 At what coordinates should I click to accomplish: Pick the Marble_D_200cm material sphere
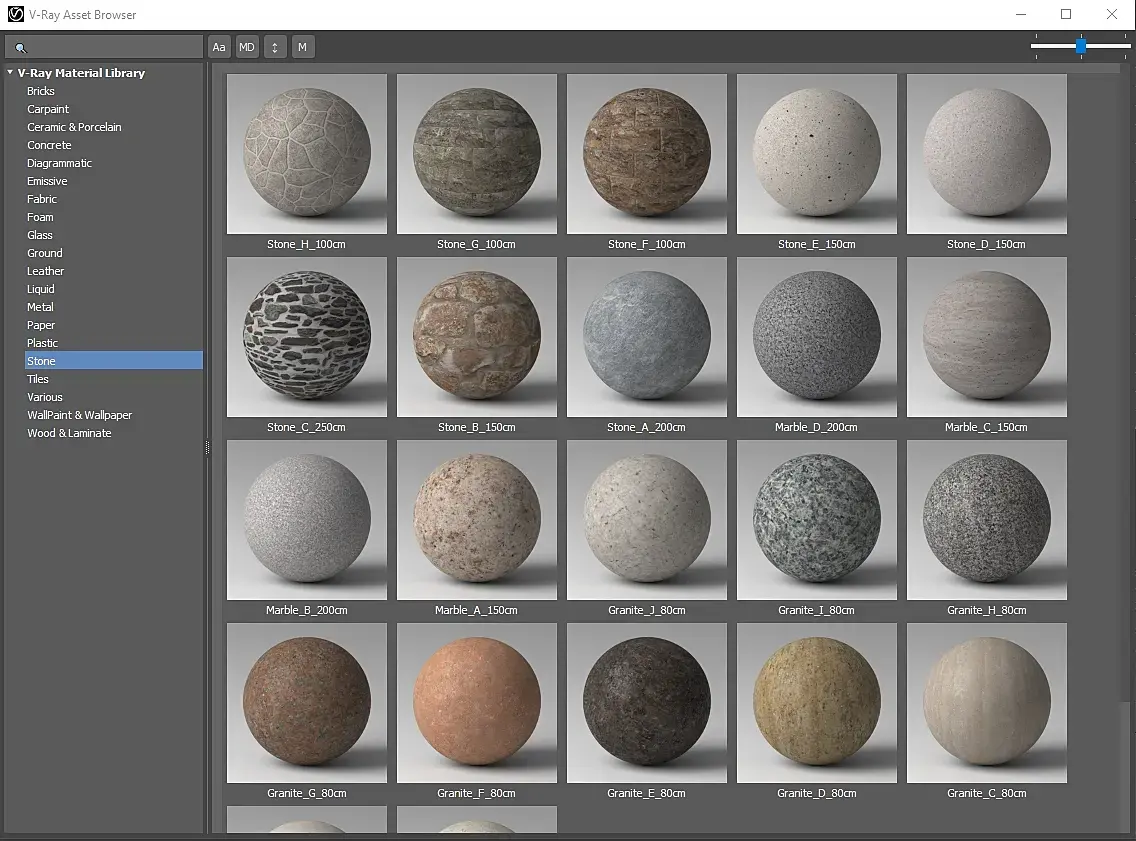coord(816,337)
